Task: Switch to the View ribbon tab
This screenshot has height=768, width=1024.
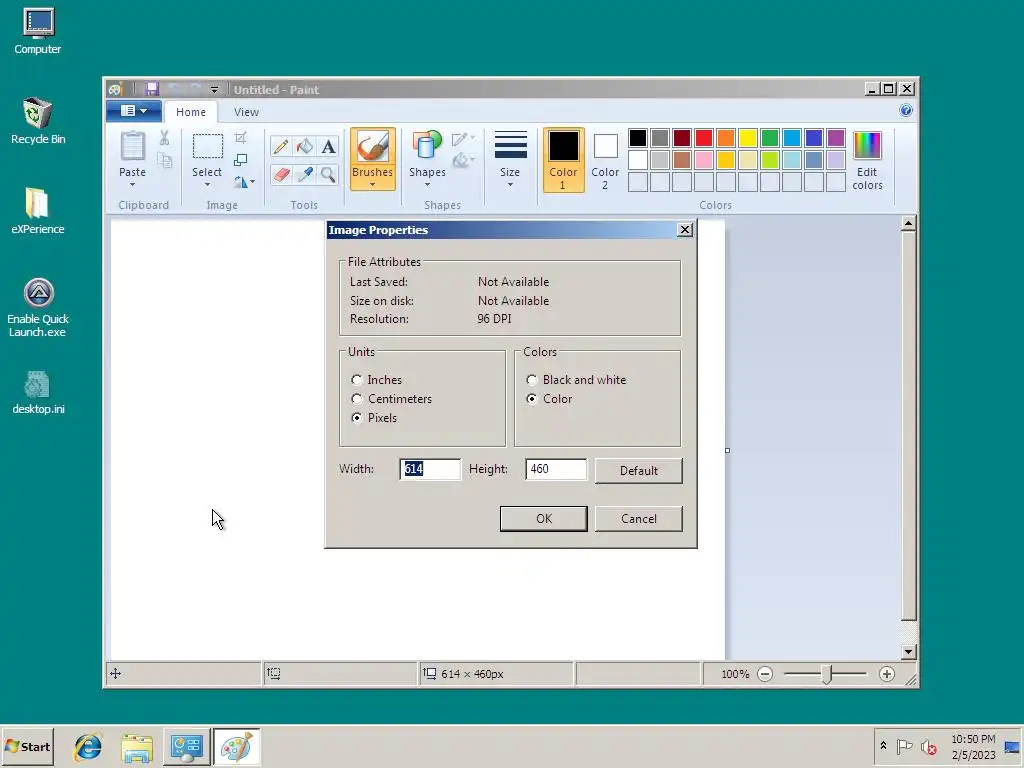Action: pos(246,112)
